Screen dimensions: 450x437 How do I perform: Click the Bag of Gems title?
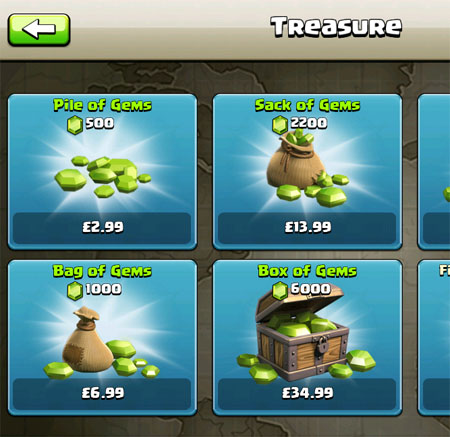point(102,271)
